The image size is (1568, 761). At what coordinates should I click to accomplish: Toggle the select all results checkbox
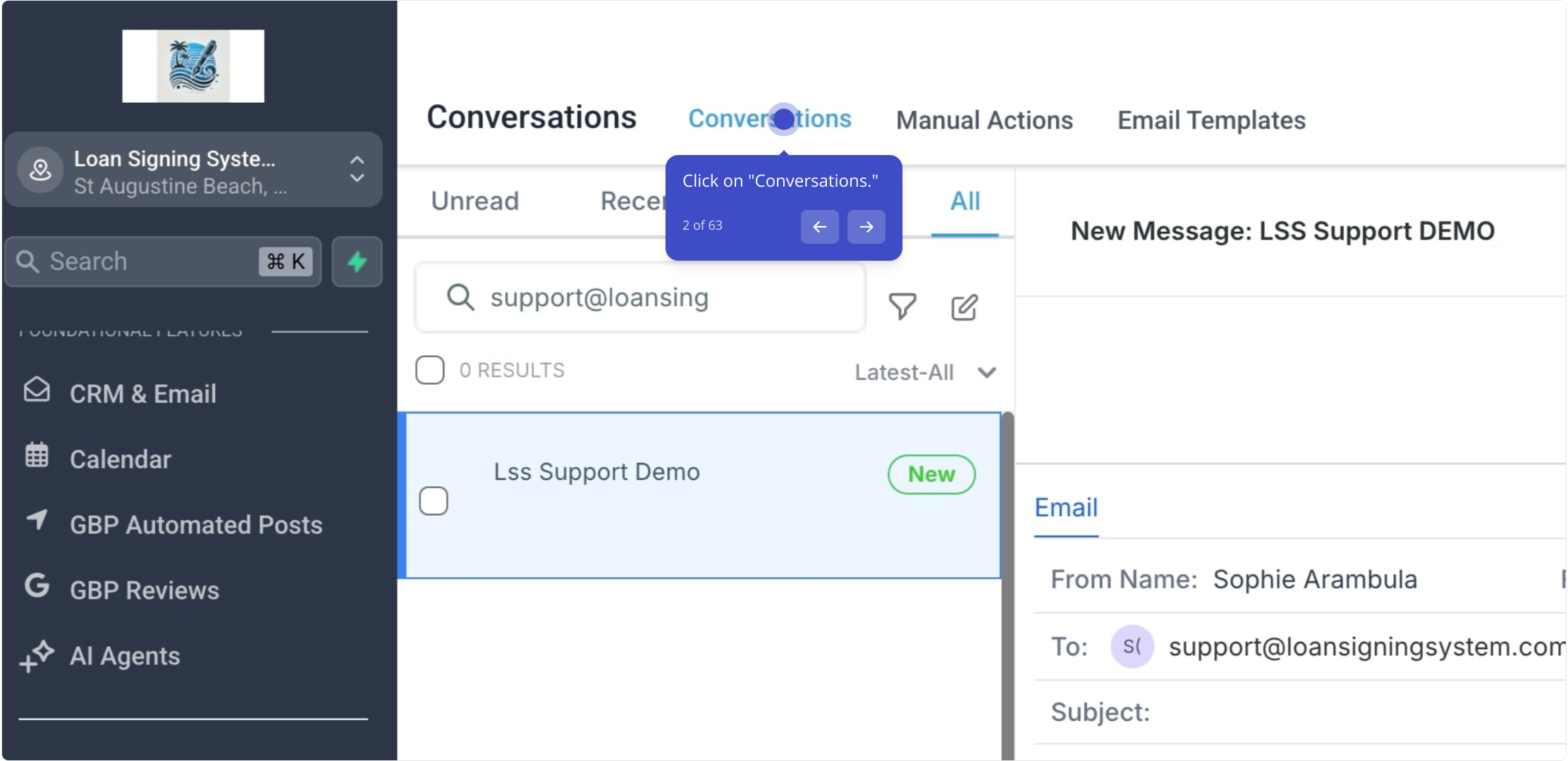coord(430,370)
